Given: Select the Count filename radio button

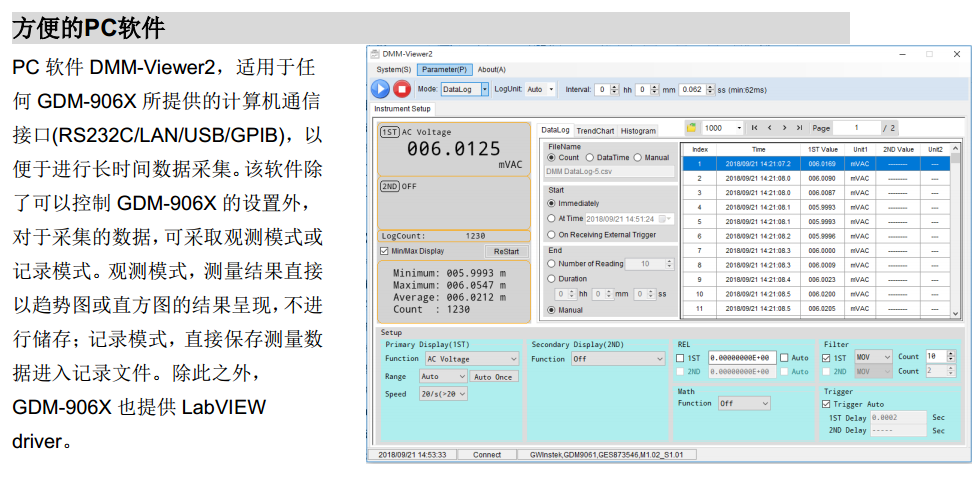Looking at the screenshot, I should (x=551, y=157).
